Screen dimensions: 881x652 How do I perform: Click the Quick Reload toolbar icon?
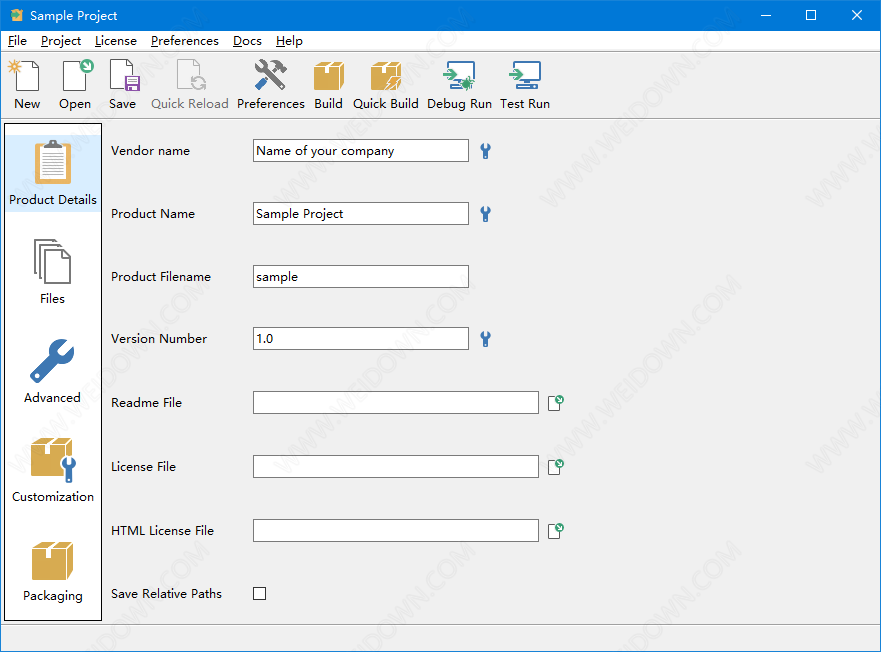(x=190, y=84)
